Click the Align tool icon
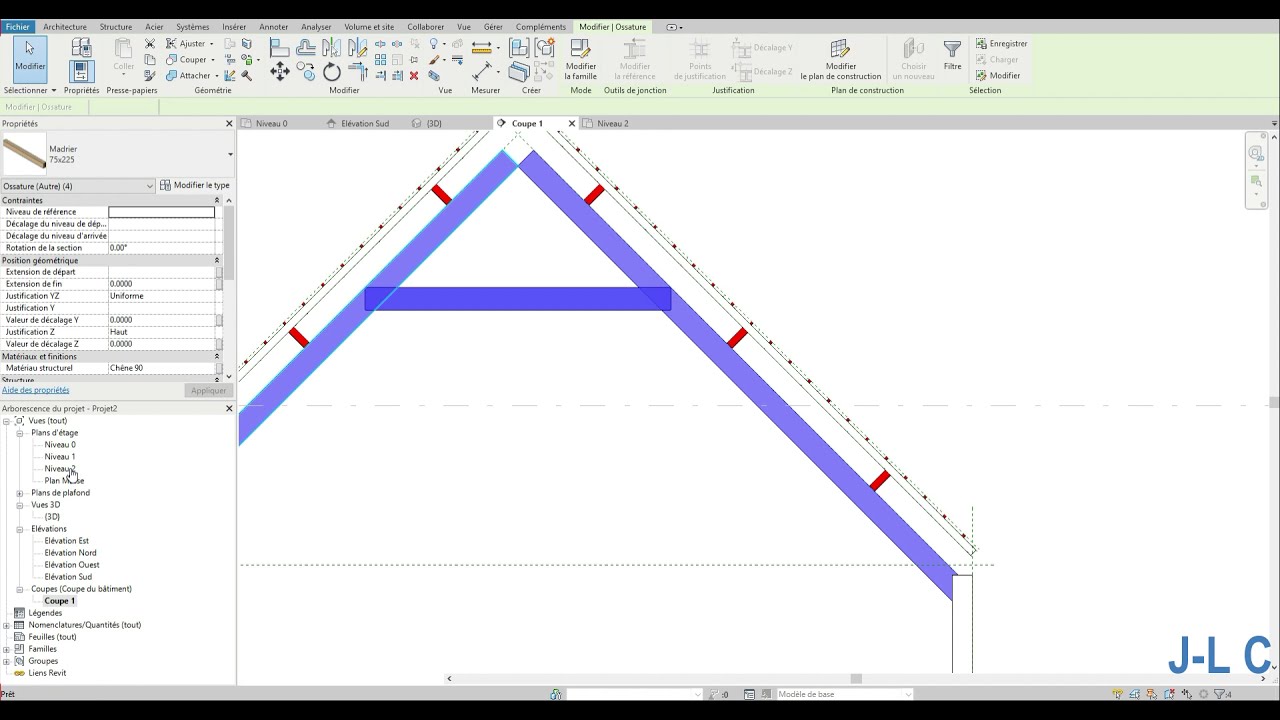Screen dimensions: 1280x720 pyautogui.click(x=280, y=47)
